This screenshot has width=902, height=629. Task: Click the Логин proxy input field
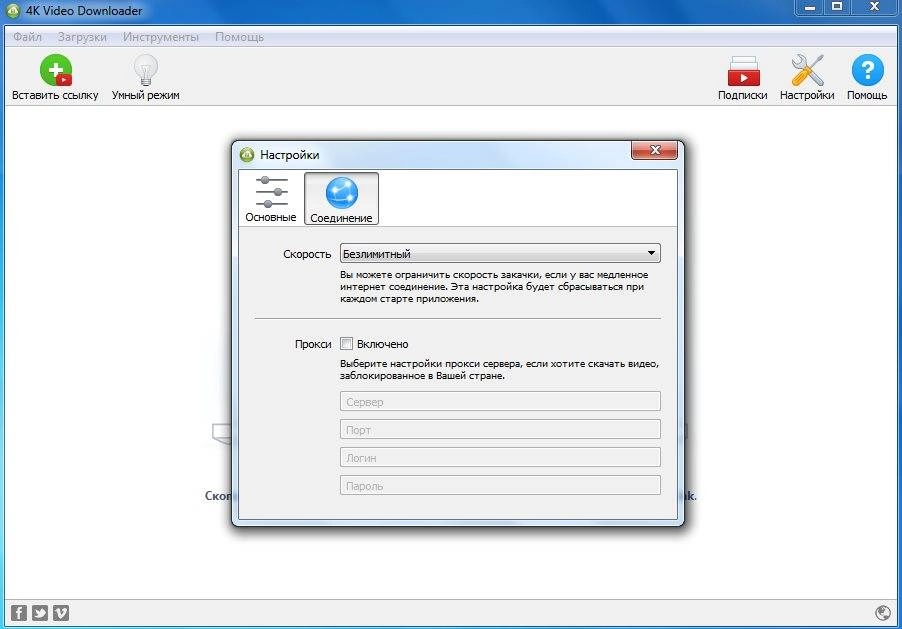500,458
